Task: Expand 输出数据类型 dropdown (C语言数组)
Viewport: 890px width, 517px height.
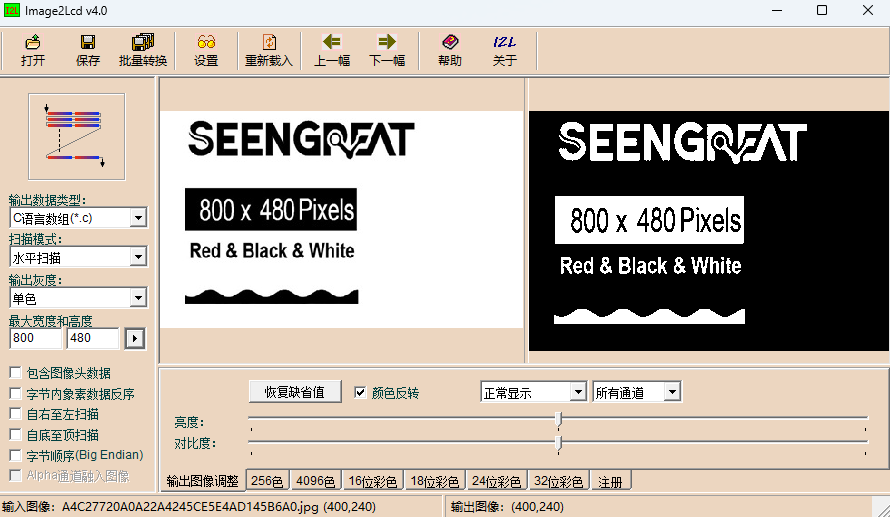Action: 138,218
